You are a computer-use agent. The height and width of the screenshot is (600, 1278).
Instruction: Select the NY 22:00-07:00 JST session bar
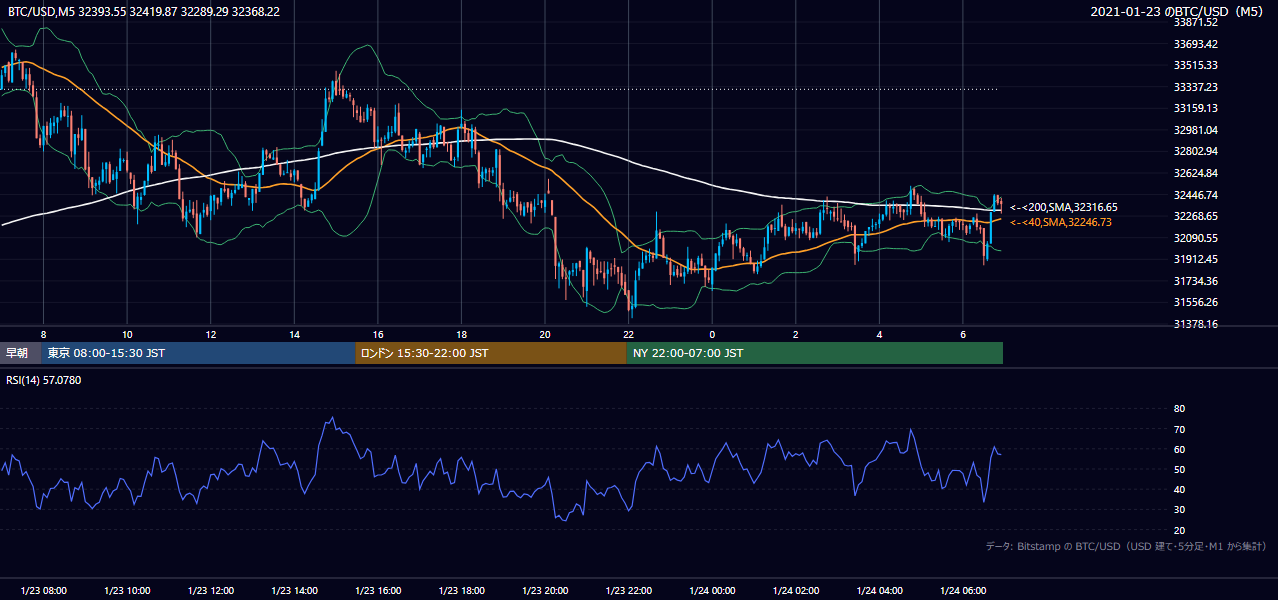point(815,353)
